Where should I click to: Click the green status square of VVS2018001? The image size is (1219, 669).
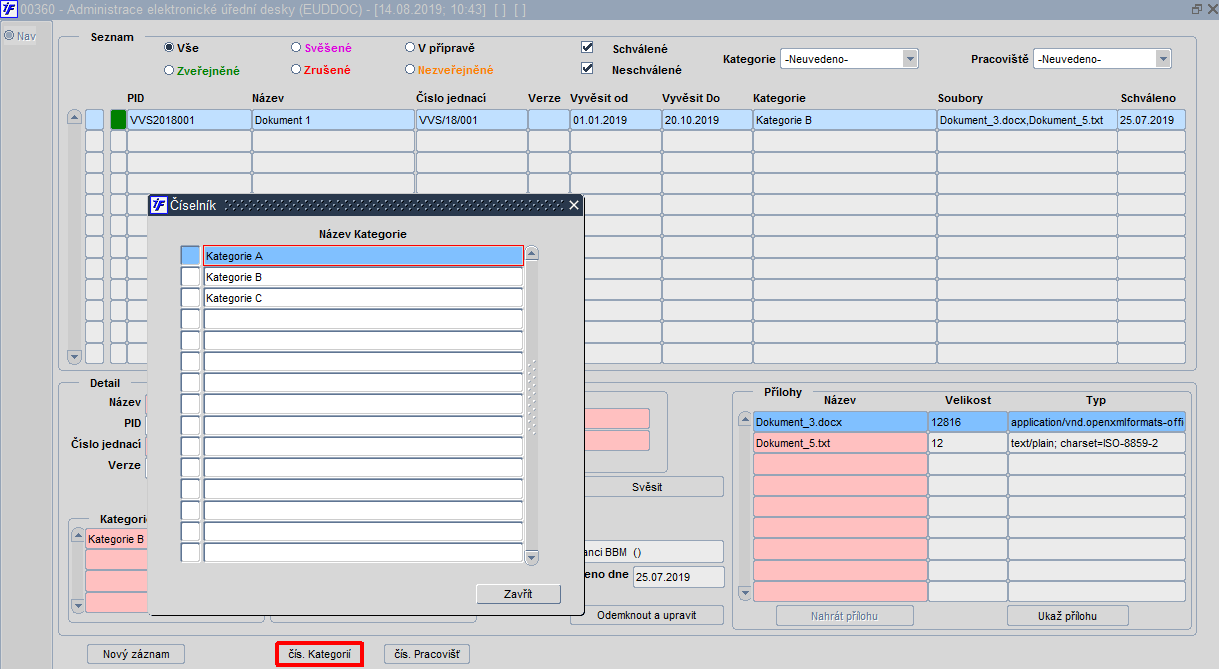click(118, 120)
